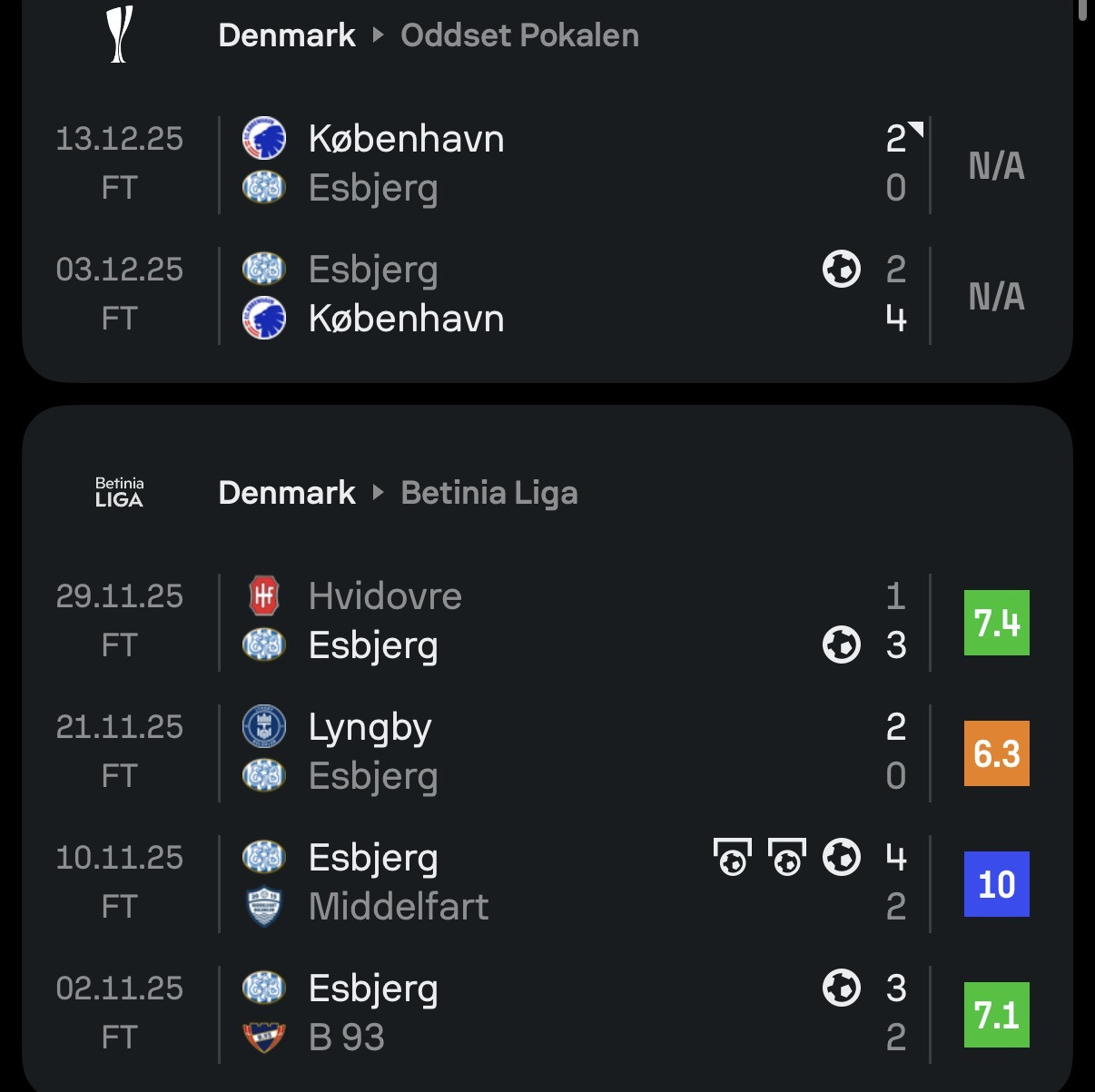Click Middelfart club crest

tap(264, 907)
